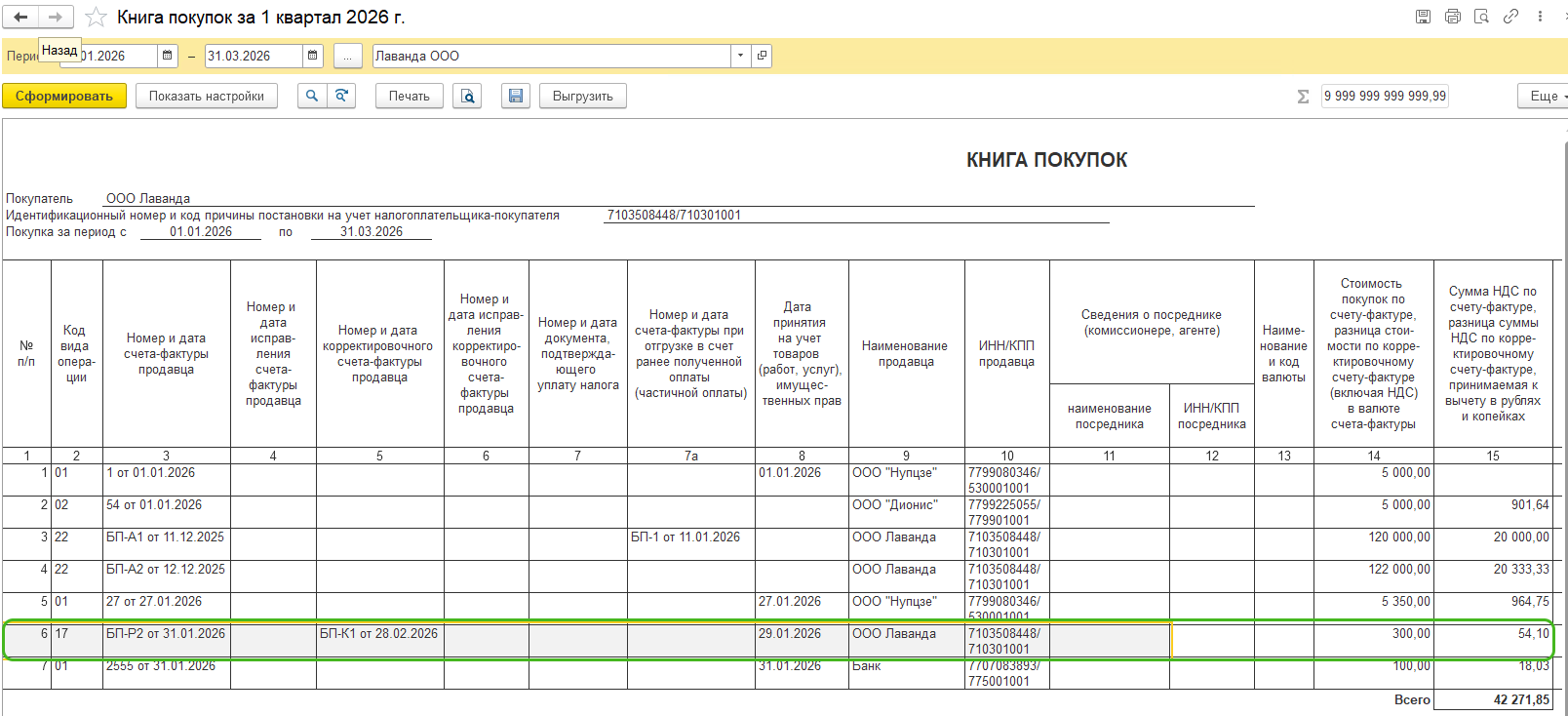Viewport: 1568px width, 716px height.
Task: Save report using toolbar floppy disk icon
Action: [516, 96]
